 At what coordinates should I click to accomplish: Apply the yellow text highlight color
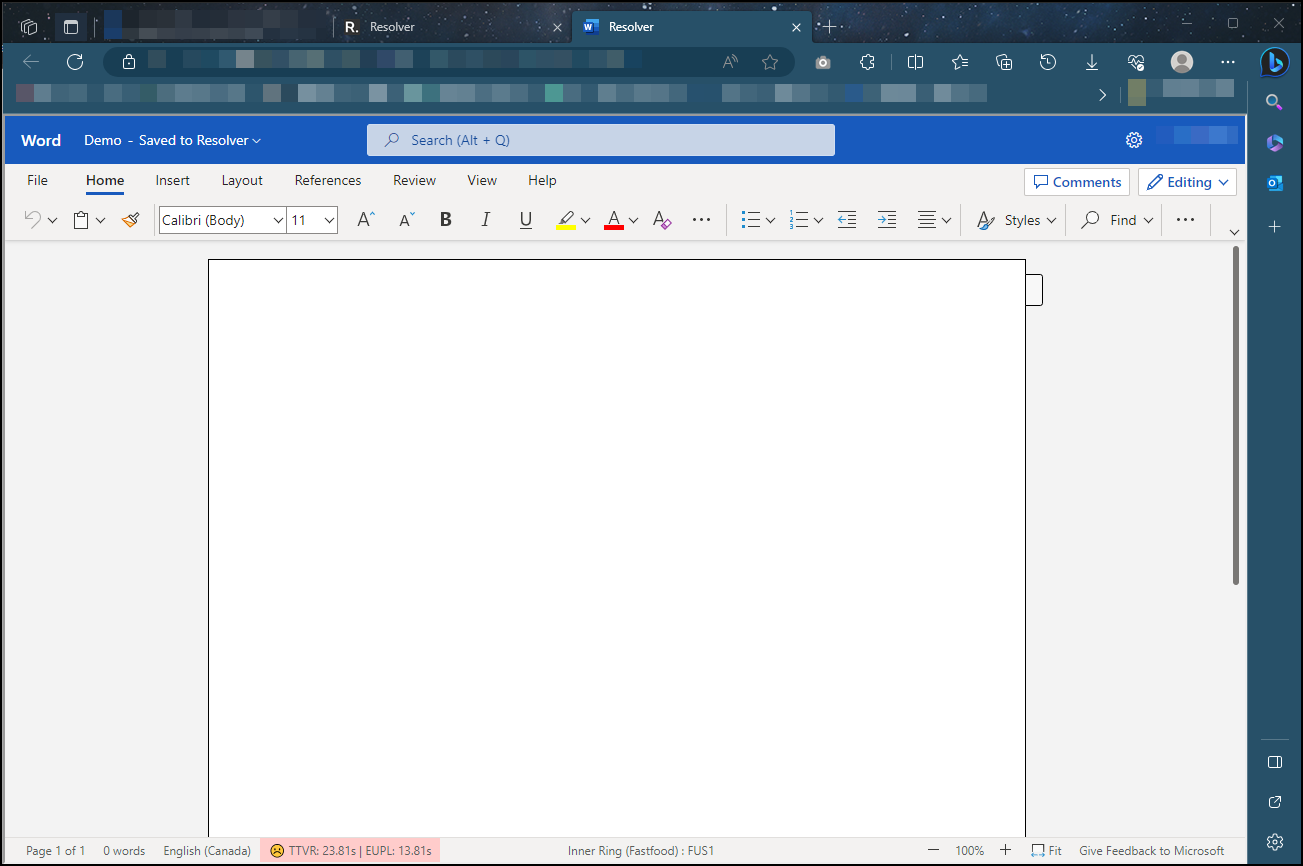point(566,220)
